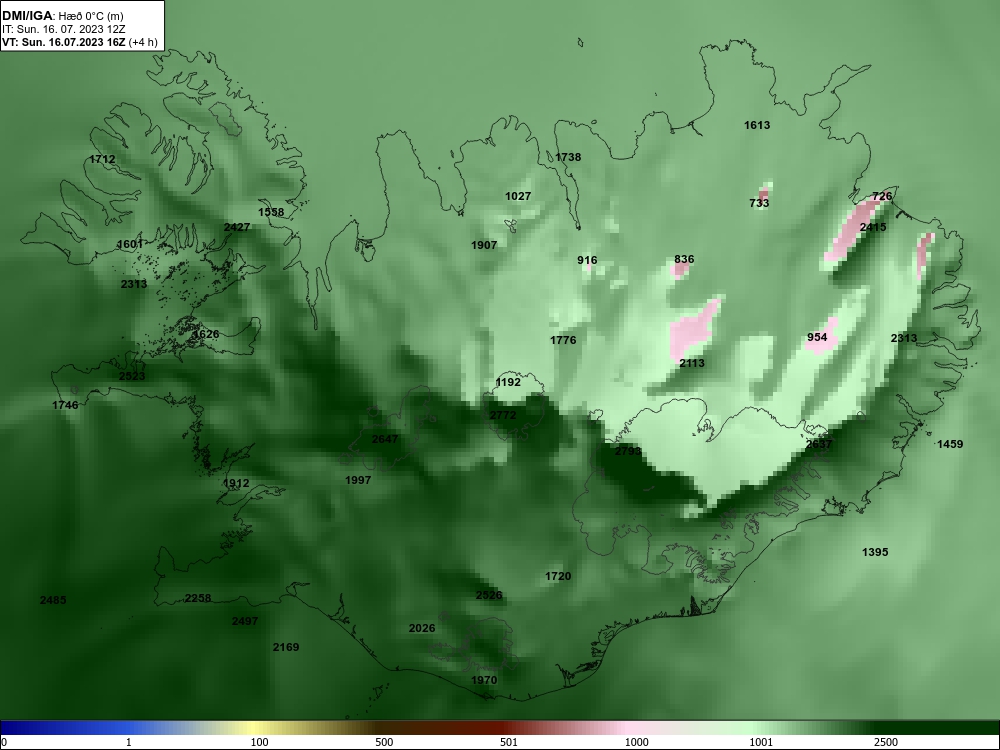The image size is (1000, 750).
Task: Click the map value 1613
Action: click(757, 125)
